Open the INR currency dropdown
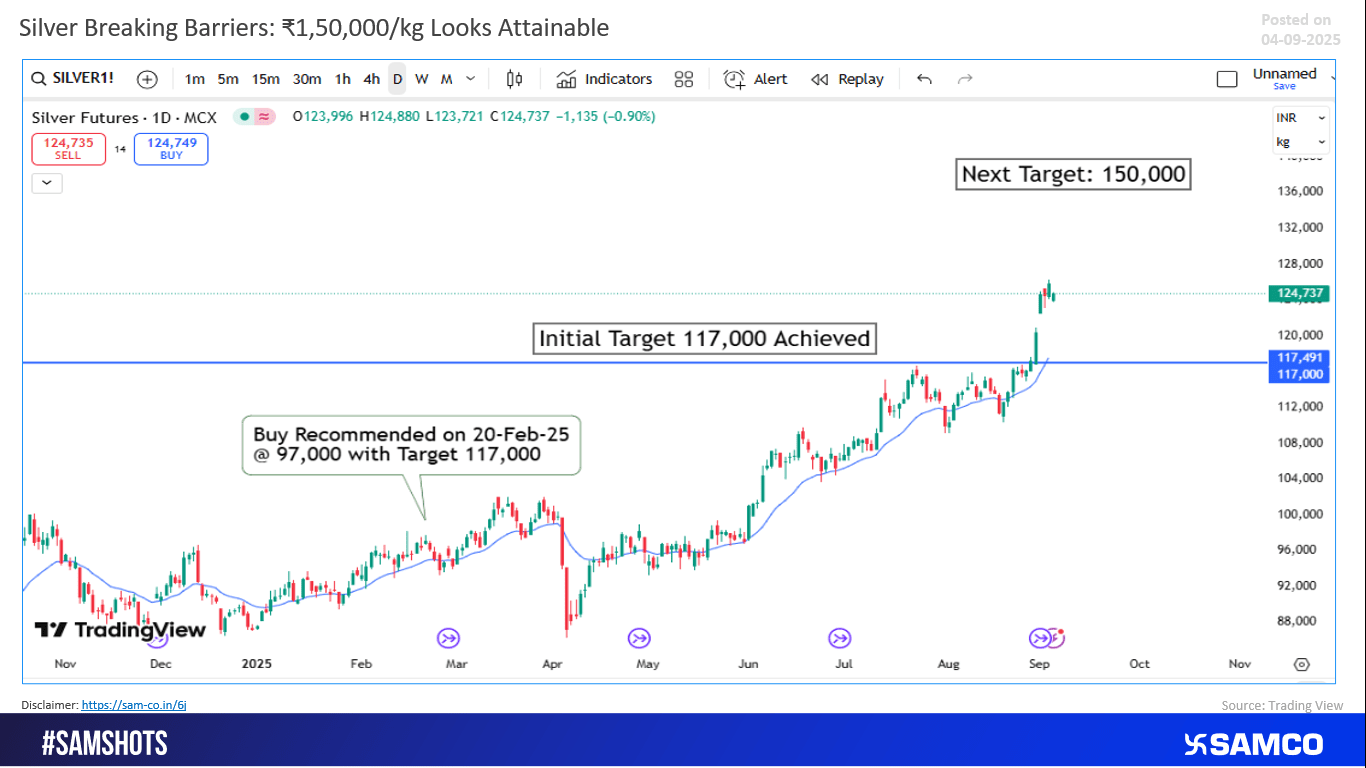1366x768 pixels. (x=1300, y=118)
